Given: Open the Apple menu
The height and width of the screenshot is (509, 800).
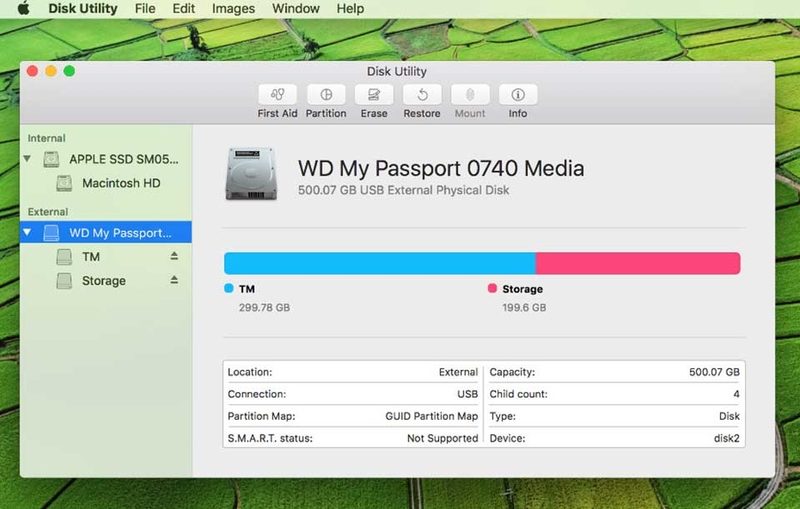Looking at the screenshot, I should (23, 9).
